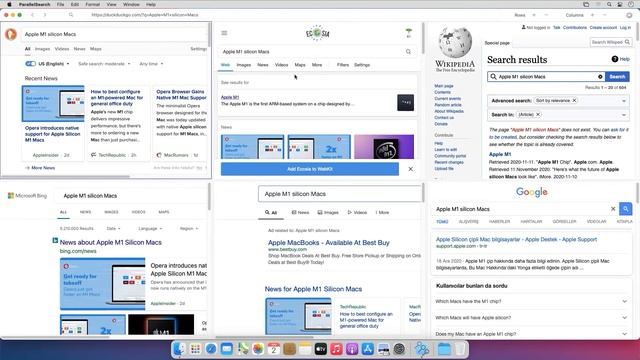
Task: Open Podcasts from the Dock
Action: (352, 349)
